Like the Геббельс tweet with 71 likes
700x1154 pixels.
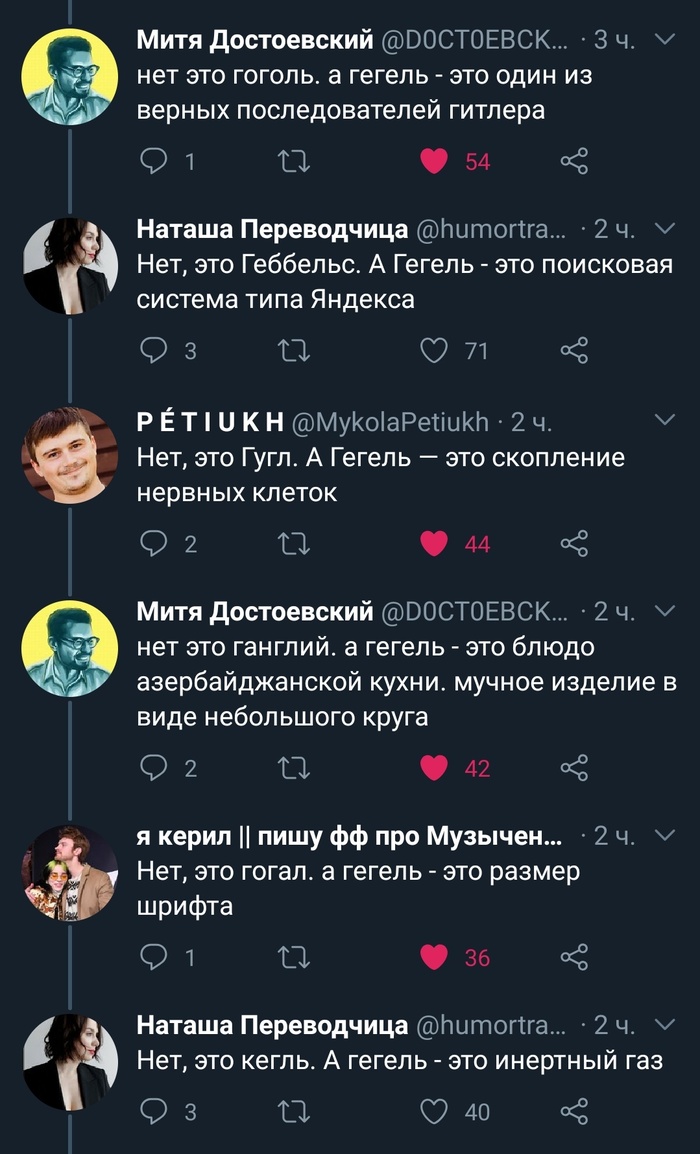[434, 350]
